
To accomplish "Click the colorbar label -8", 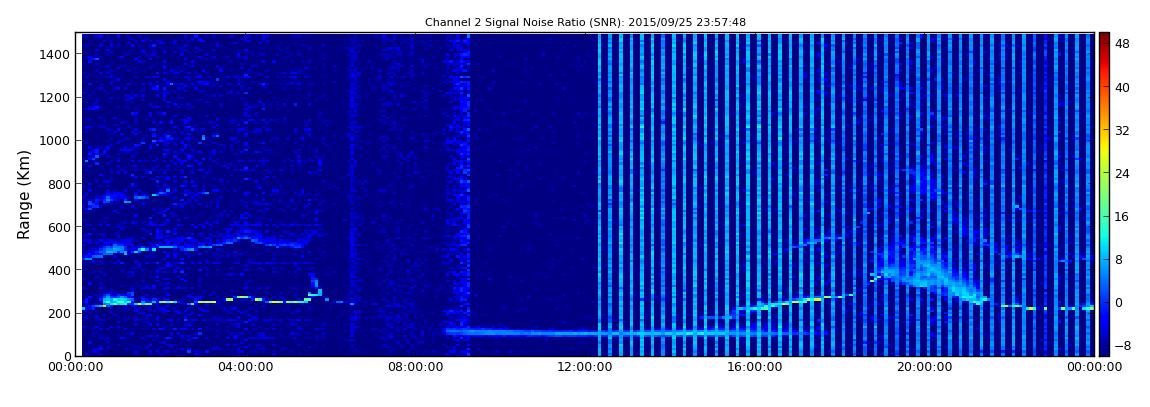I will tap(1122, 345).
